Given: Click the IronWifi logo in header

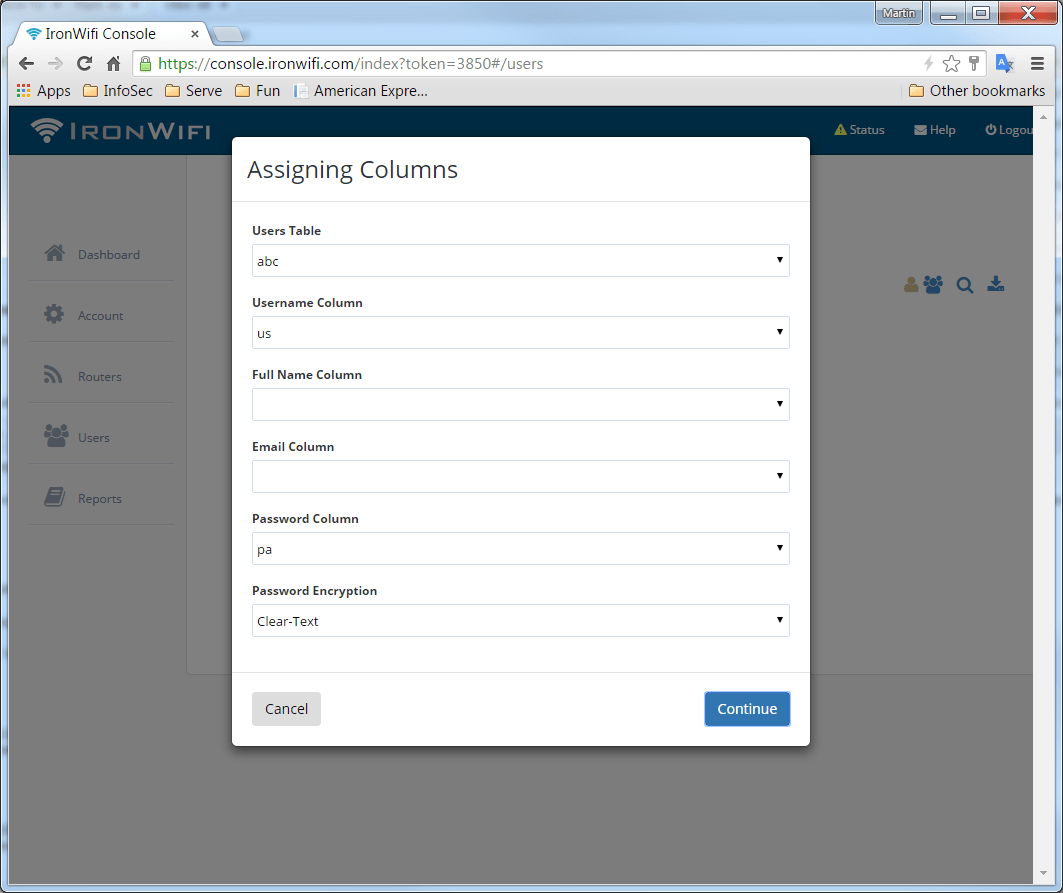Looking at the screenshot, I should [x=121, y=130].
